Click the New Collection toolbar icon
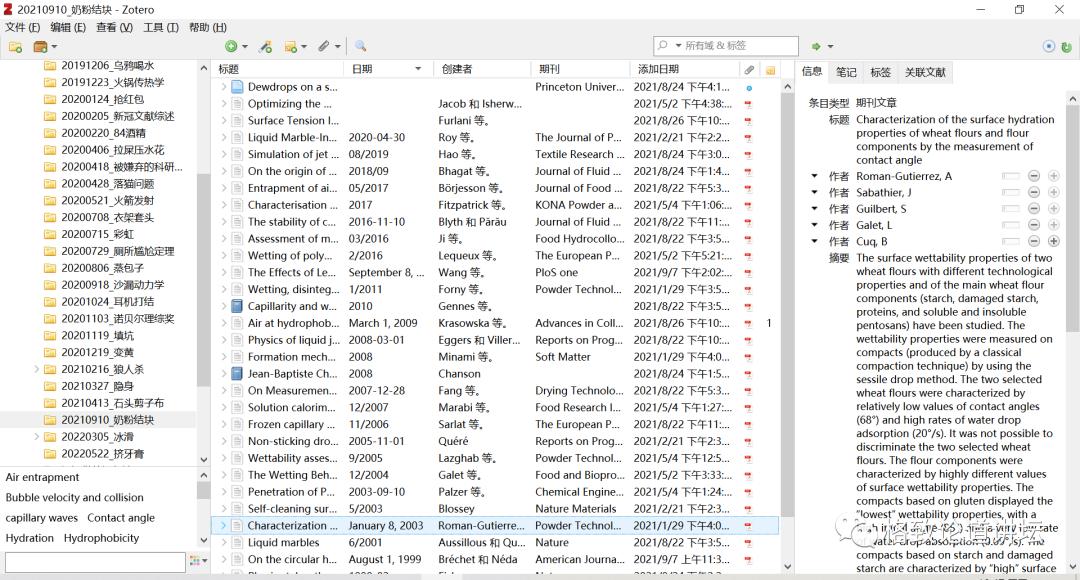The width and height of the screenshot is (1080, 580). coord(15,47)
